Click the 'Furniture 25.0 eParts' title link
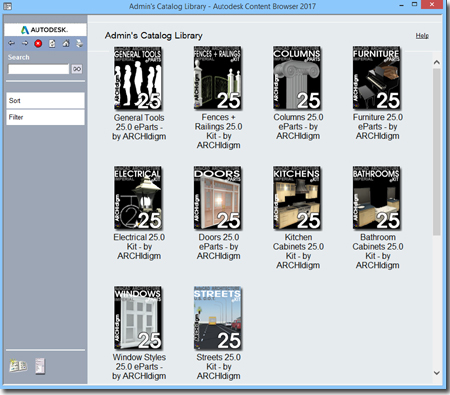The image size is (450, 395). pyautogui.click(x=378, y=126)
